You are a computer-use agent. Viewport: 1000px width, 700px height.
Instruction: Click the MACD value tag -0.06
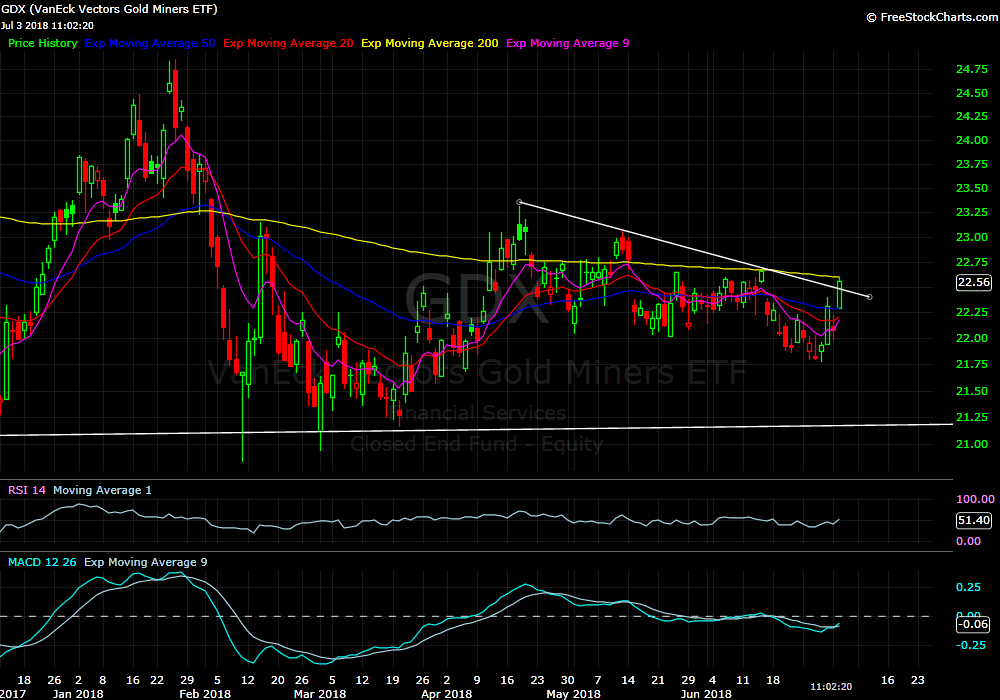tap(973, 623)
